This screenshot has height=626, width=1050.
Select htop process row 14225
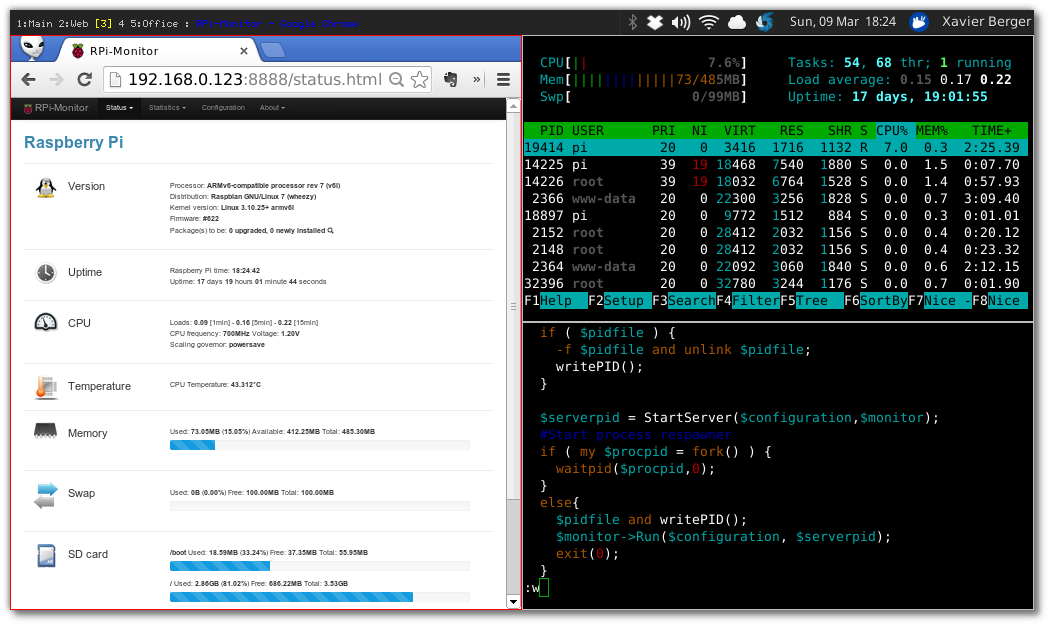tap(775, 165)
